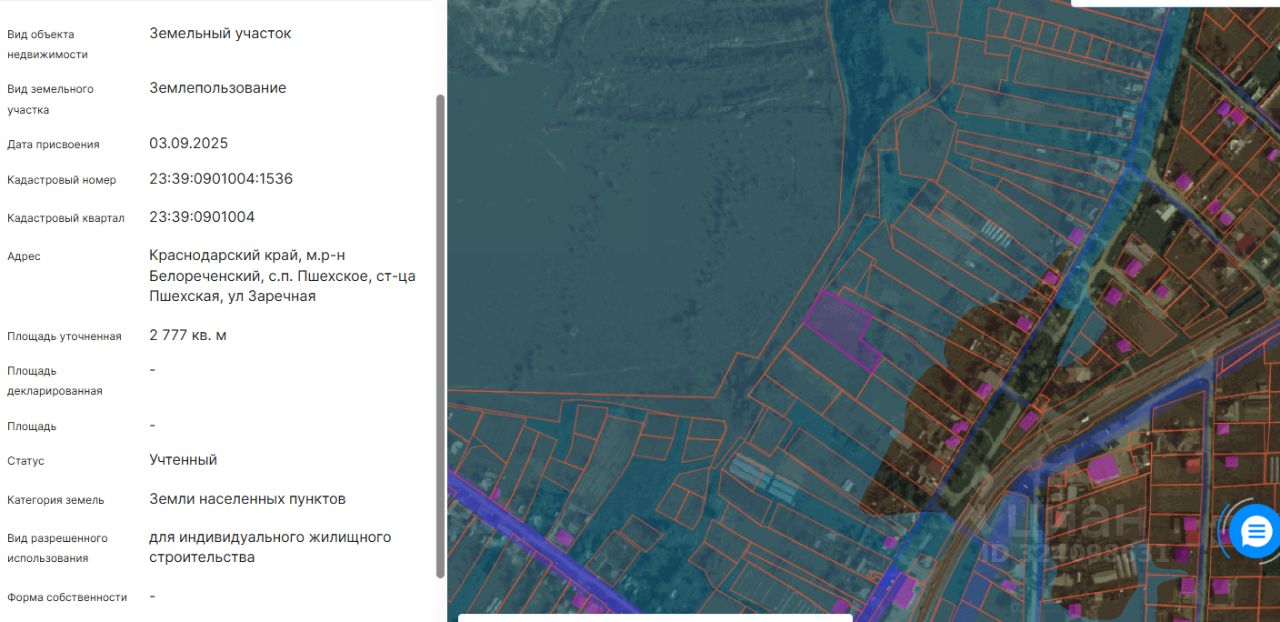Click the label 'Вид объекта недвижимости'
Image resolution: width=1280 pixels, height=622 pixels.
point(47,44)
